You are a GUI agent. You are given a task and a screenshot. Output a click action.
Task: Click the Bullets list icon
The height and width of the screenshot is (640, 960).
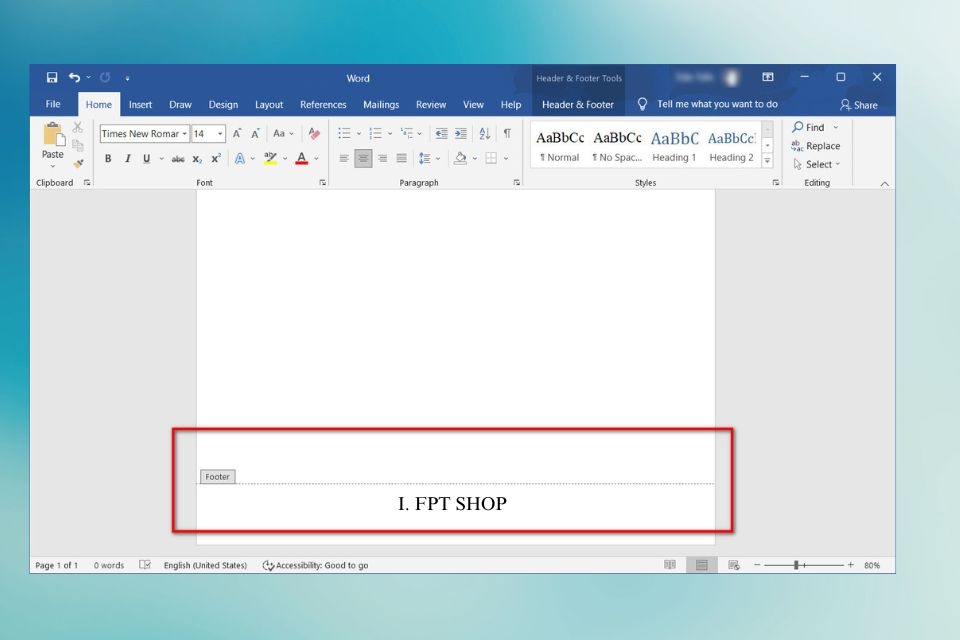click(344, 134)
